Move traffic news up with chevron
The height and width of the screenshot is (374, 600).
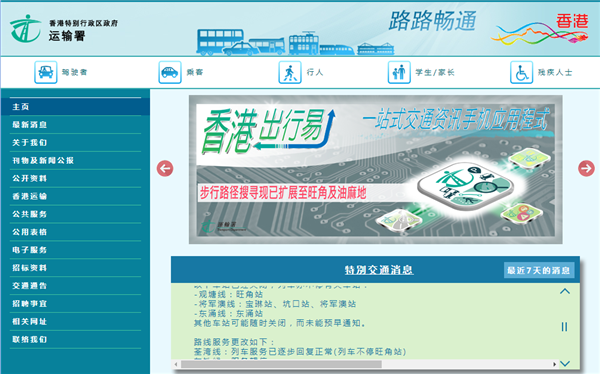[x=565, y=291]
